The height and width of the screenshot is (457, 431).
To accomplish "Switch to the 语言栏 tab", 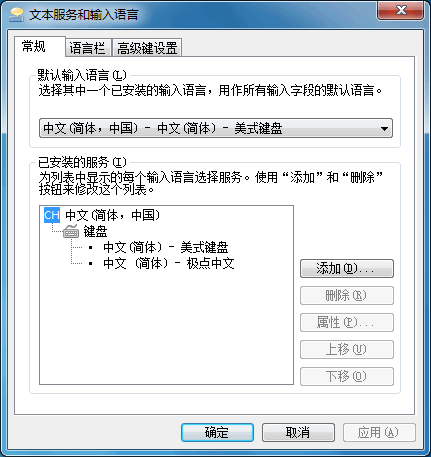I will pyautogui.click(x=87, y=48).
